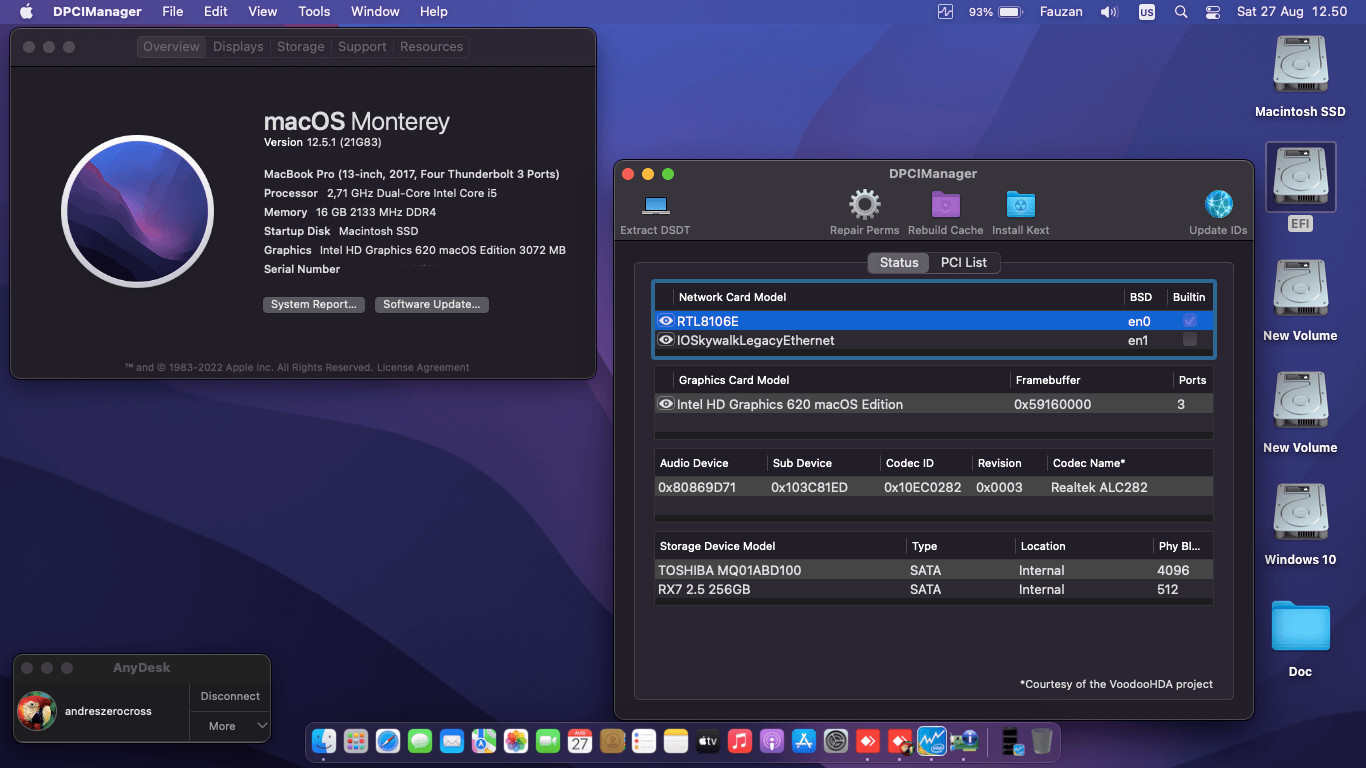Disconnect the AnyDesk session
The image size is (1366, 768).
coord(229,695)
